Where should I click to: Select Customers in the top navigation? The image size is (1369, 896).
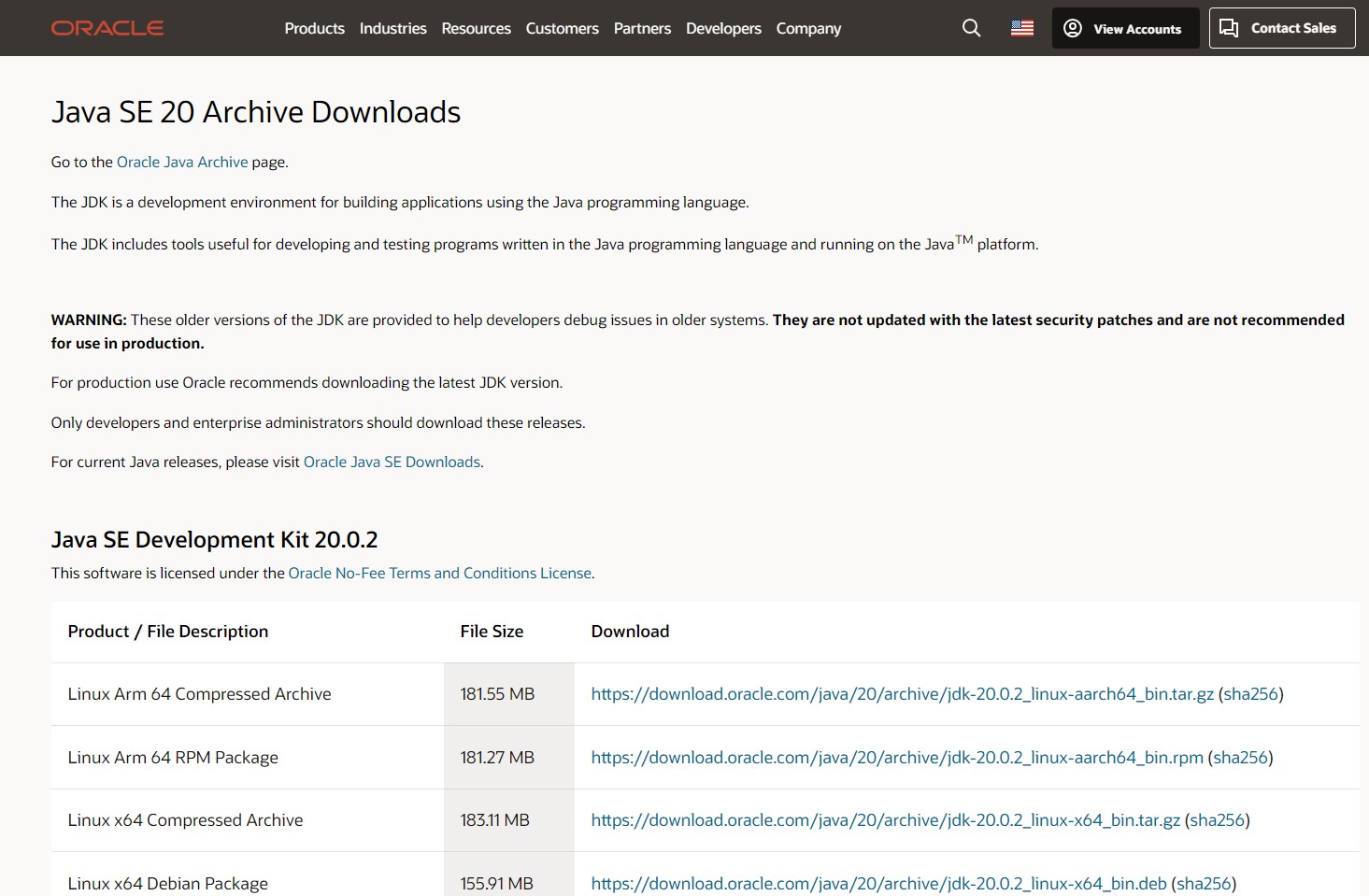pos(562,28)
